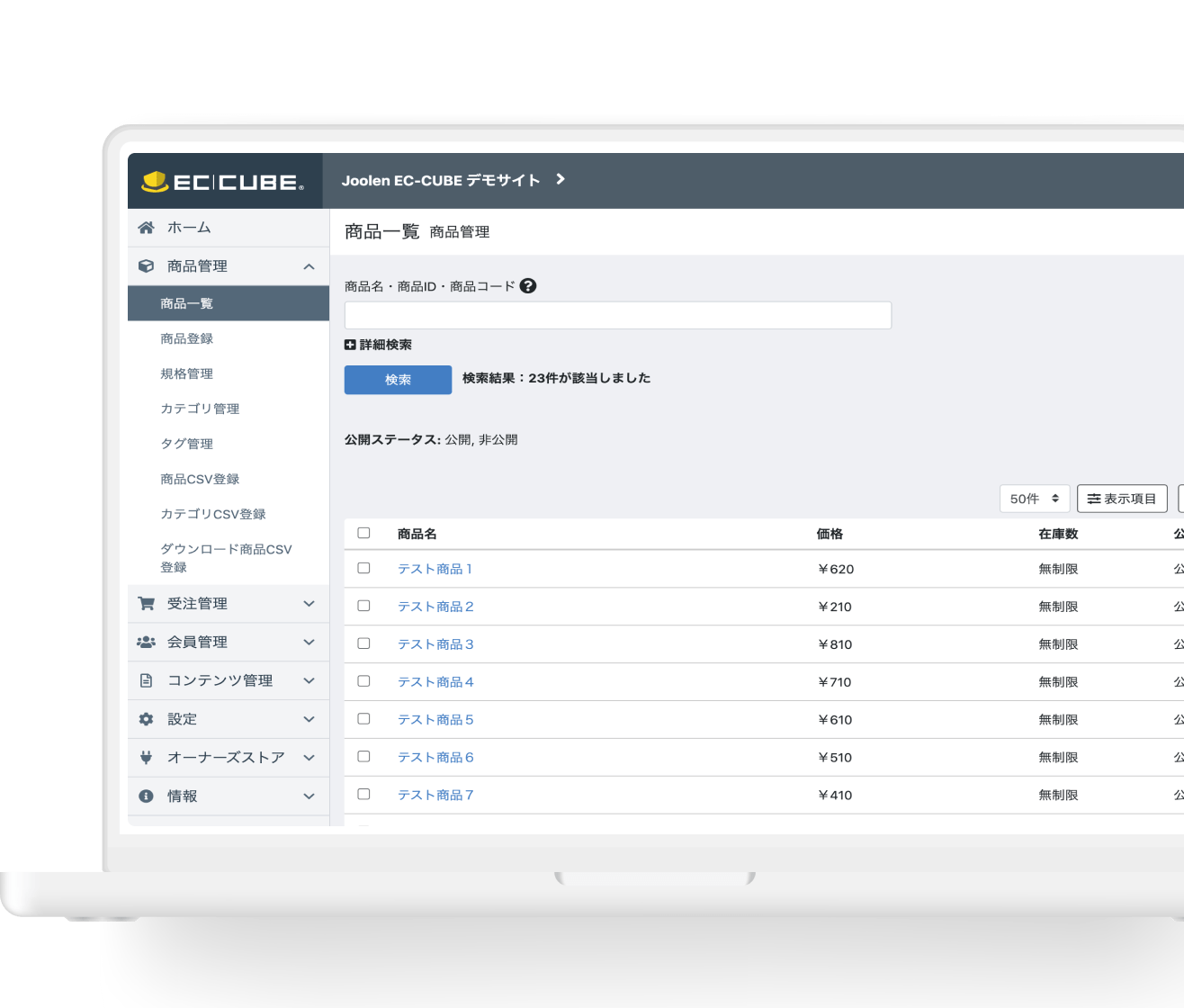Expand the 会員管理 menu chevron
The width and height of the screenshot is (1184, 1008).
pyautogui.click(x=309, y=643)
